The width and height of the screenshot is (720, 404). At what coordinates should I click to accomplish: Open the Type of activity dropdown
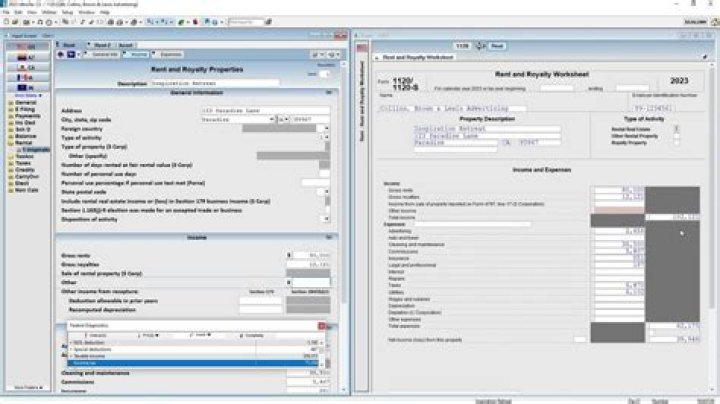tap(326, 136)
